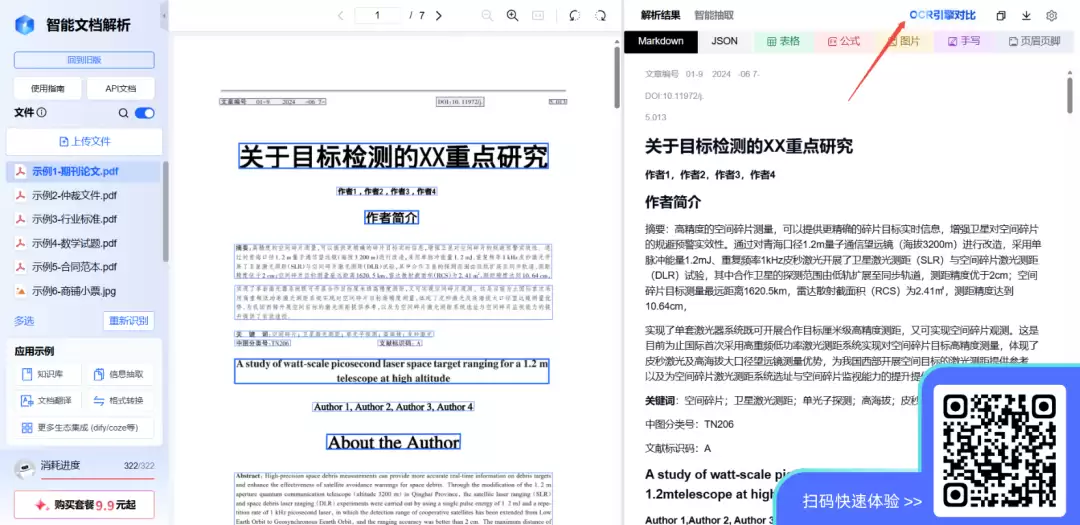Switch to Markdown tab
This screenshot has height=525, width=1080.
661,41
